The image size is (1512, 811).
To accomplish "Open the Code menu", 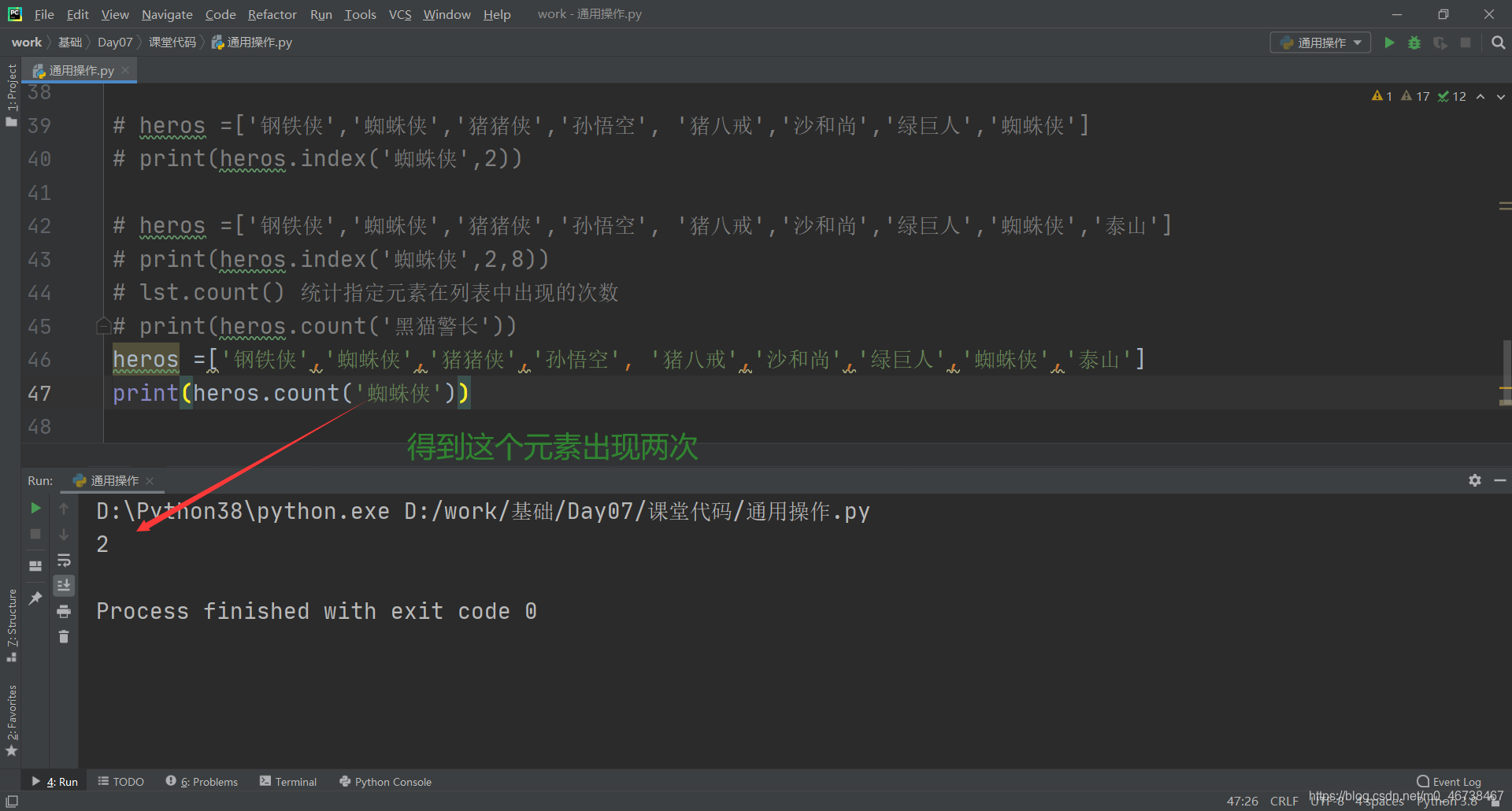I will 220,14.
